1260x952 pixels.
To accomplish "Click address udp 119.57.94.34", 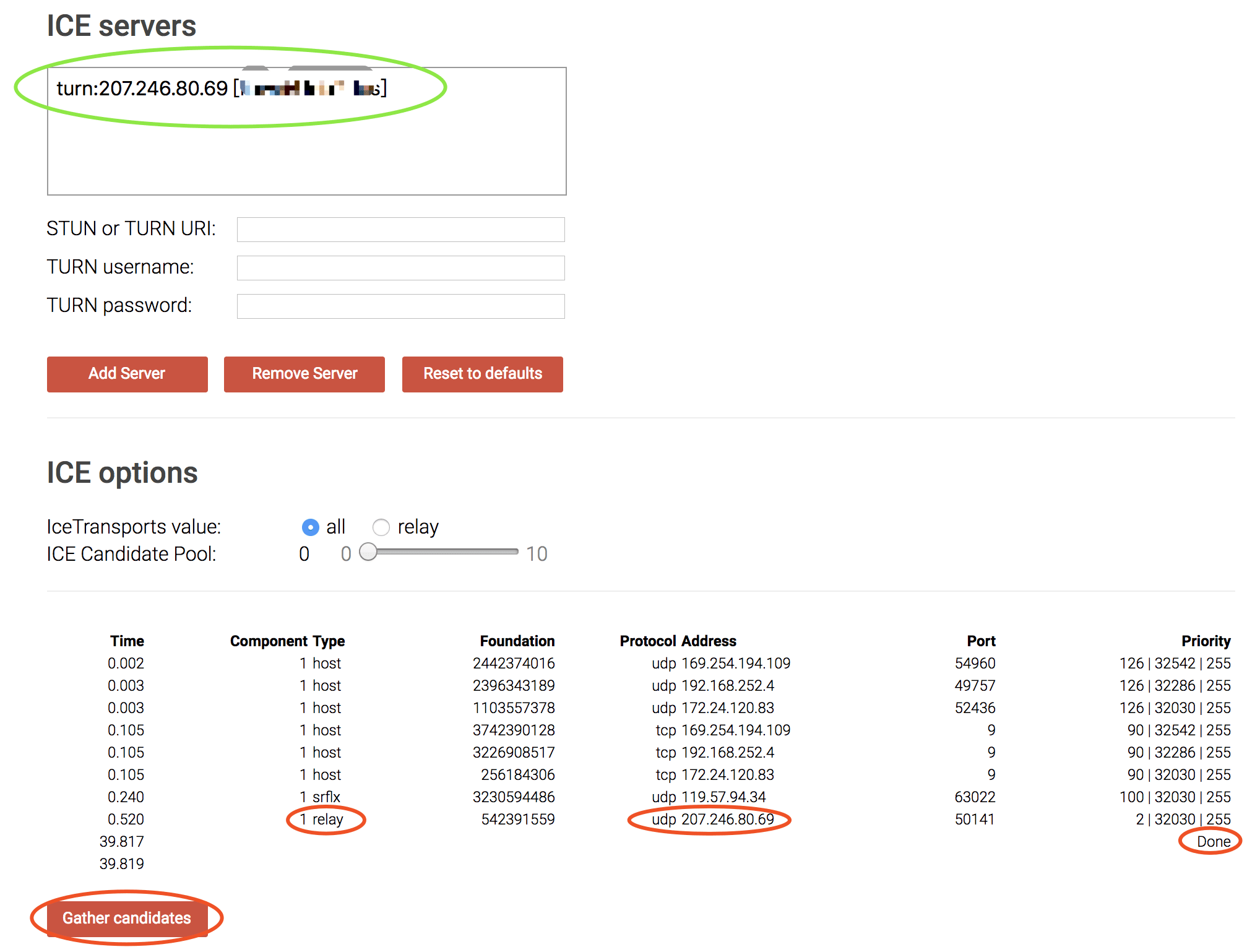I will pyautogui.click(x=709, y=797).
